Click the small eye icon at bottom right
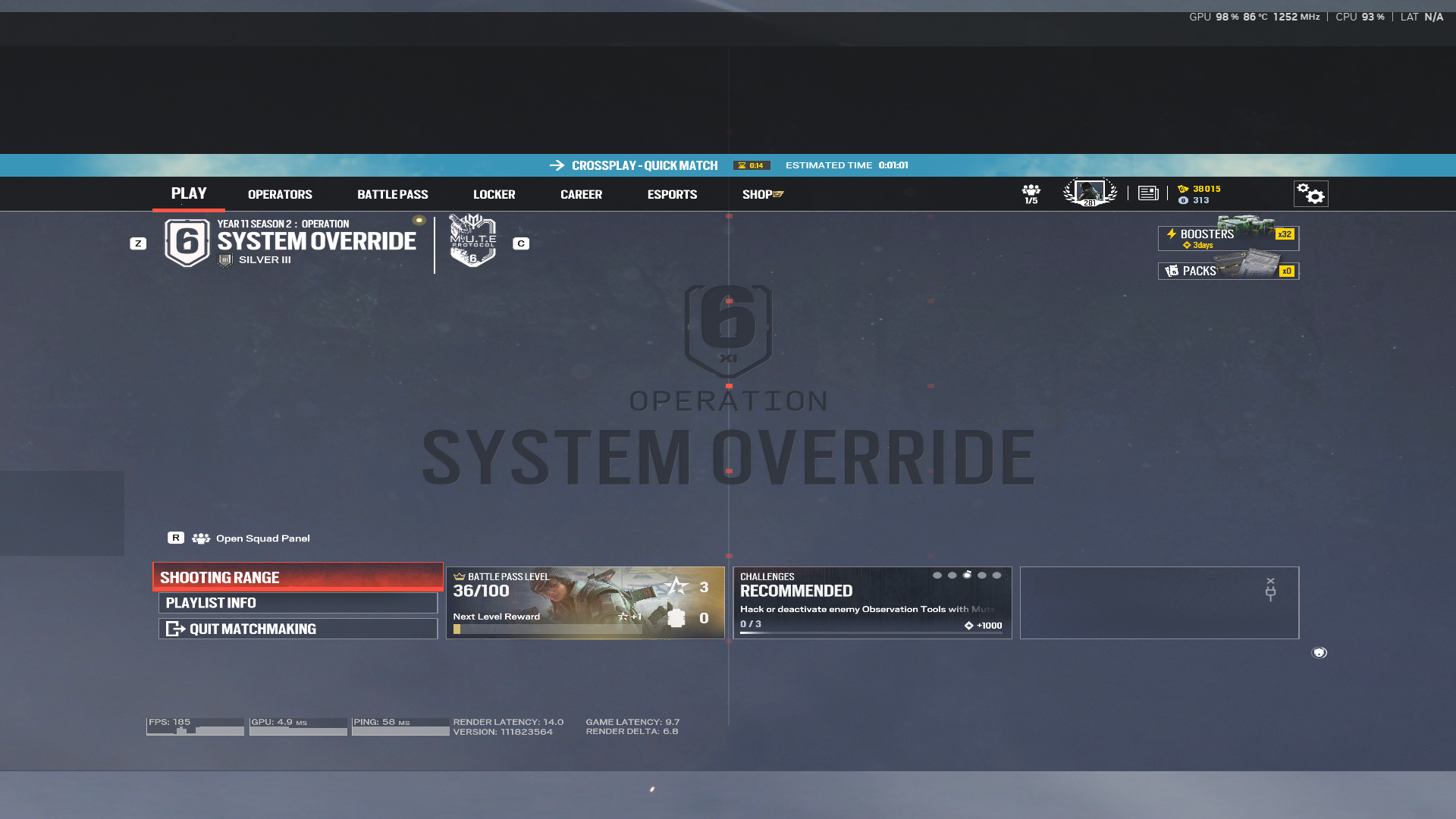The height and width of the screenshot is (819, 1456). coord(1319,653)
